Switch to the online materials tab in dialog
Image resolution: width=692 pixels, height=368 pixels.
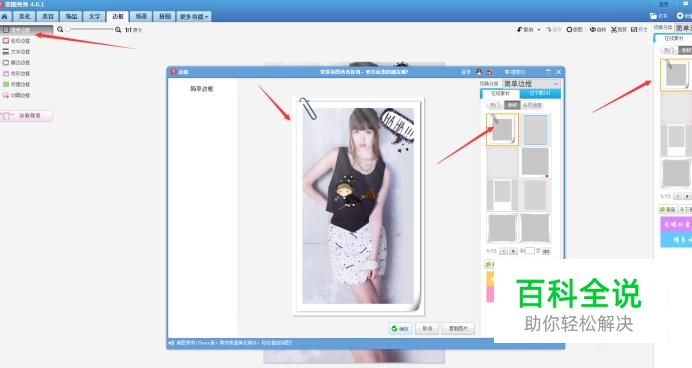(500, 94)
